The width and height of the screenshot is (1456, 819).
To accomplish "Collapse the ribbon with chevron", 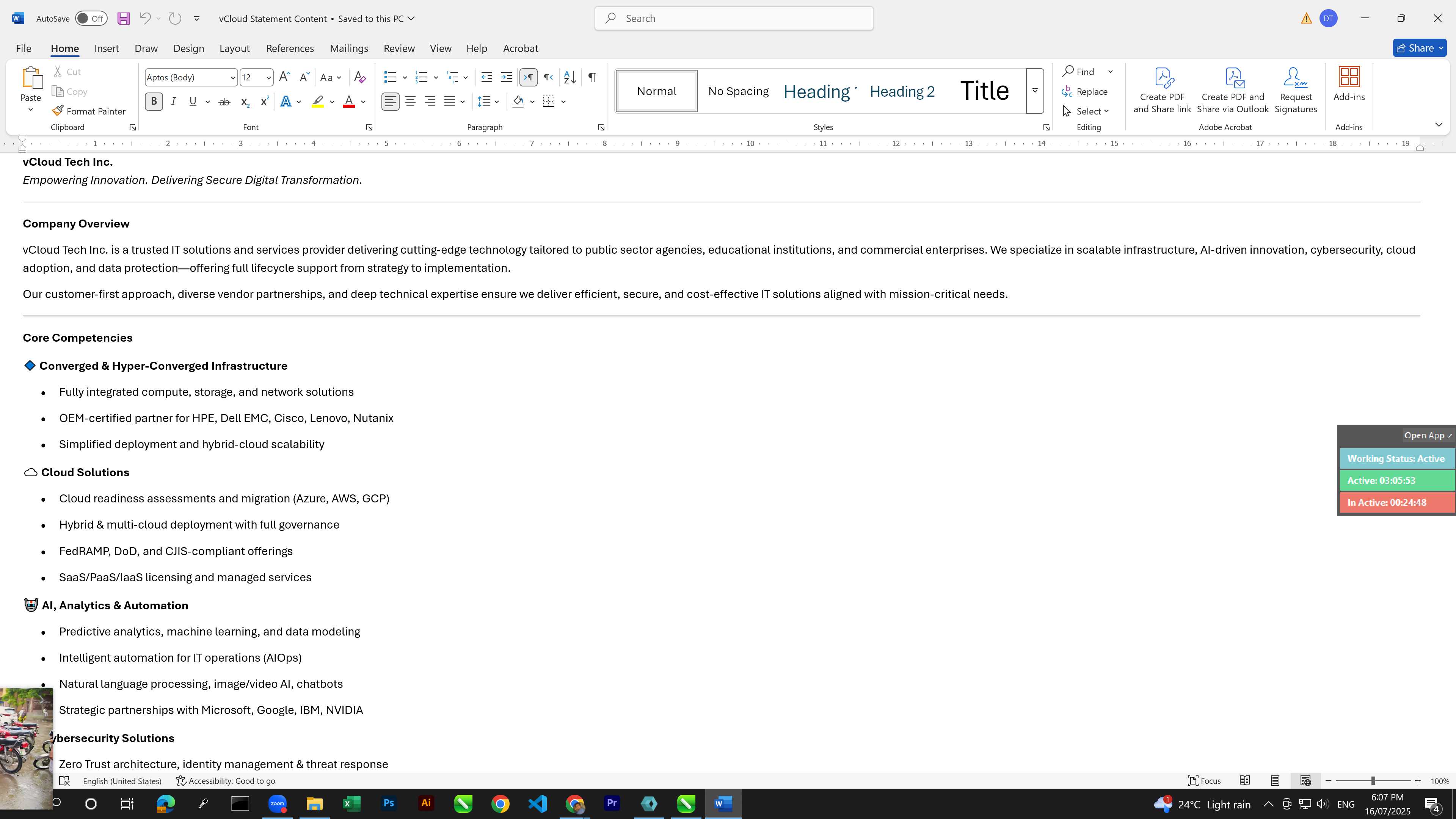I will click(x=1439, y=124).
